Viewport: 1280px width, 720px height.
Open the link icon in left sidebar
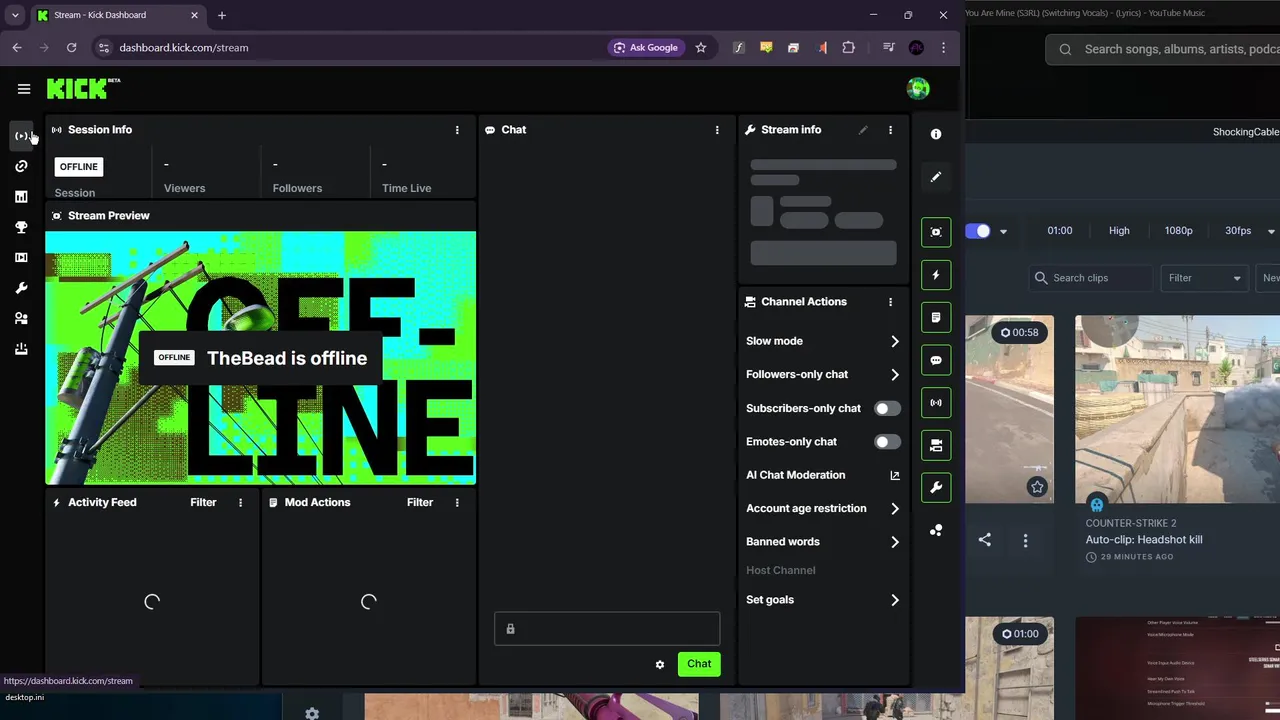click(21, 166)
